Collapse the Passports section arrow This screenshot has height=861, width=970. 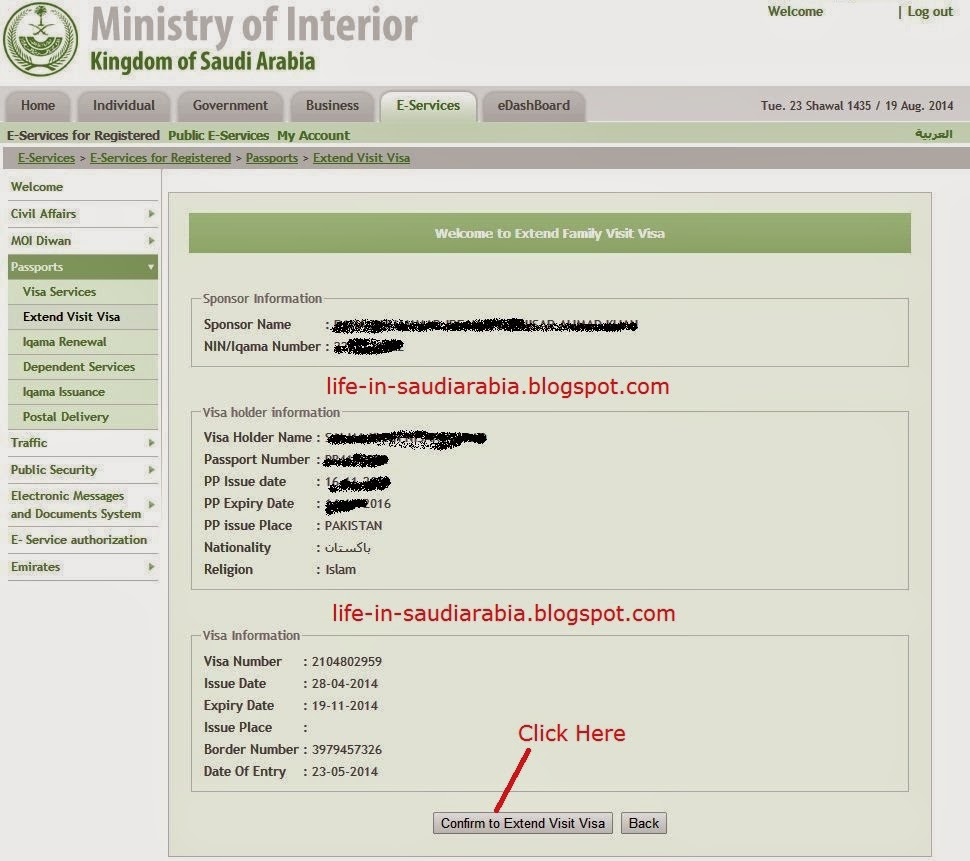pos(151,267)
